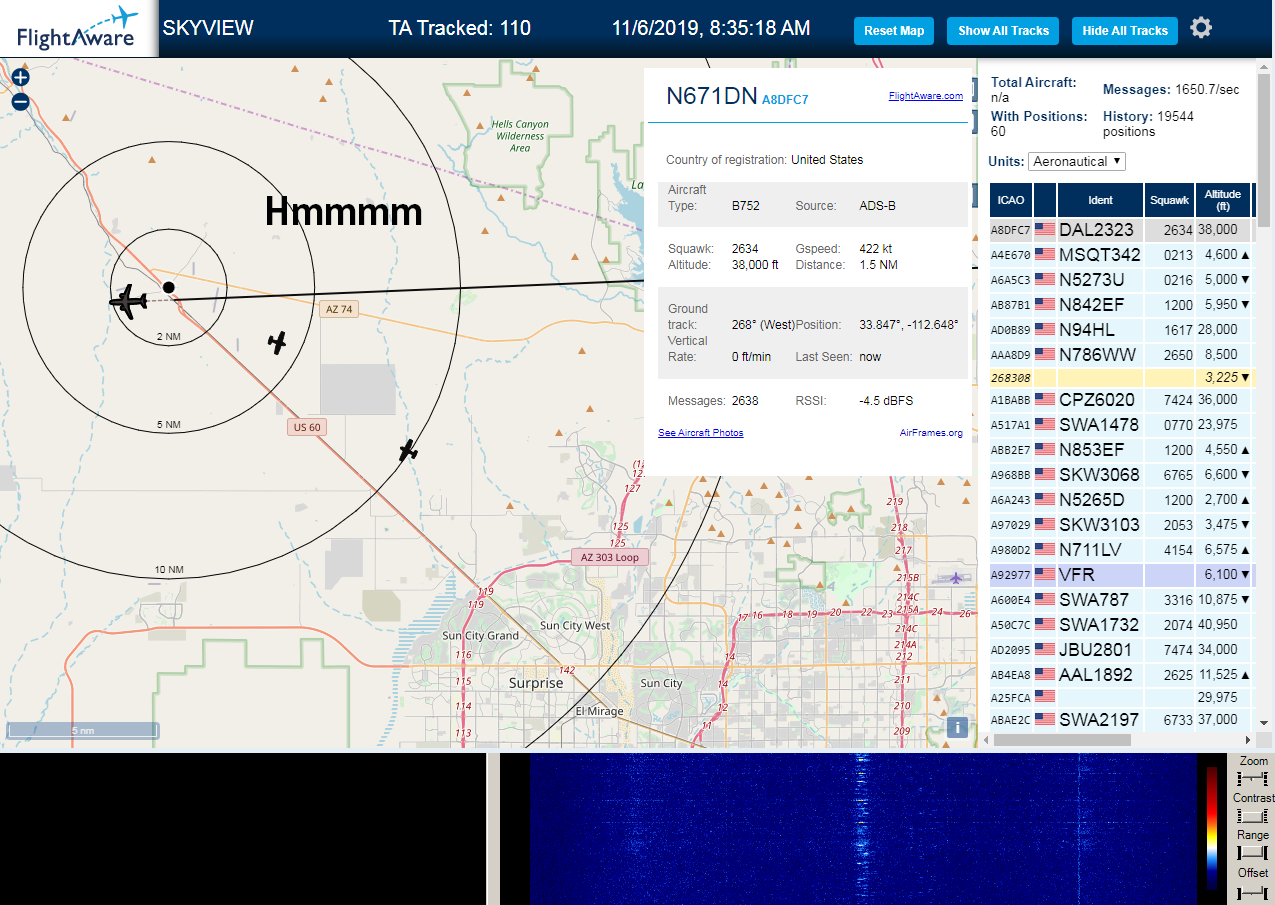Select the SWA1478 aircraft row

(x=1121, y=424)
